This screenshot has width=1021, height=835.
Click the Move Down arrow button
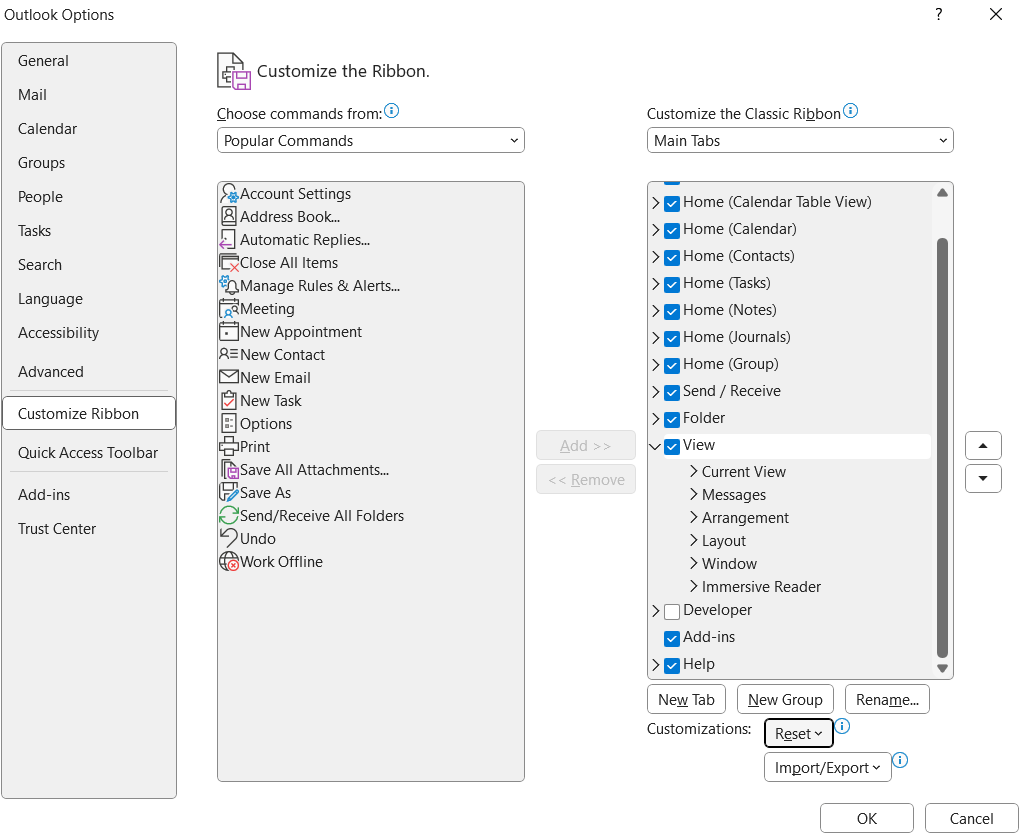pos(983,479)
